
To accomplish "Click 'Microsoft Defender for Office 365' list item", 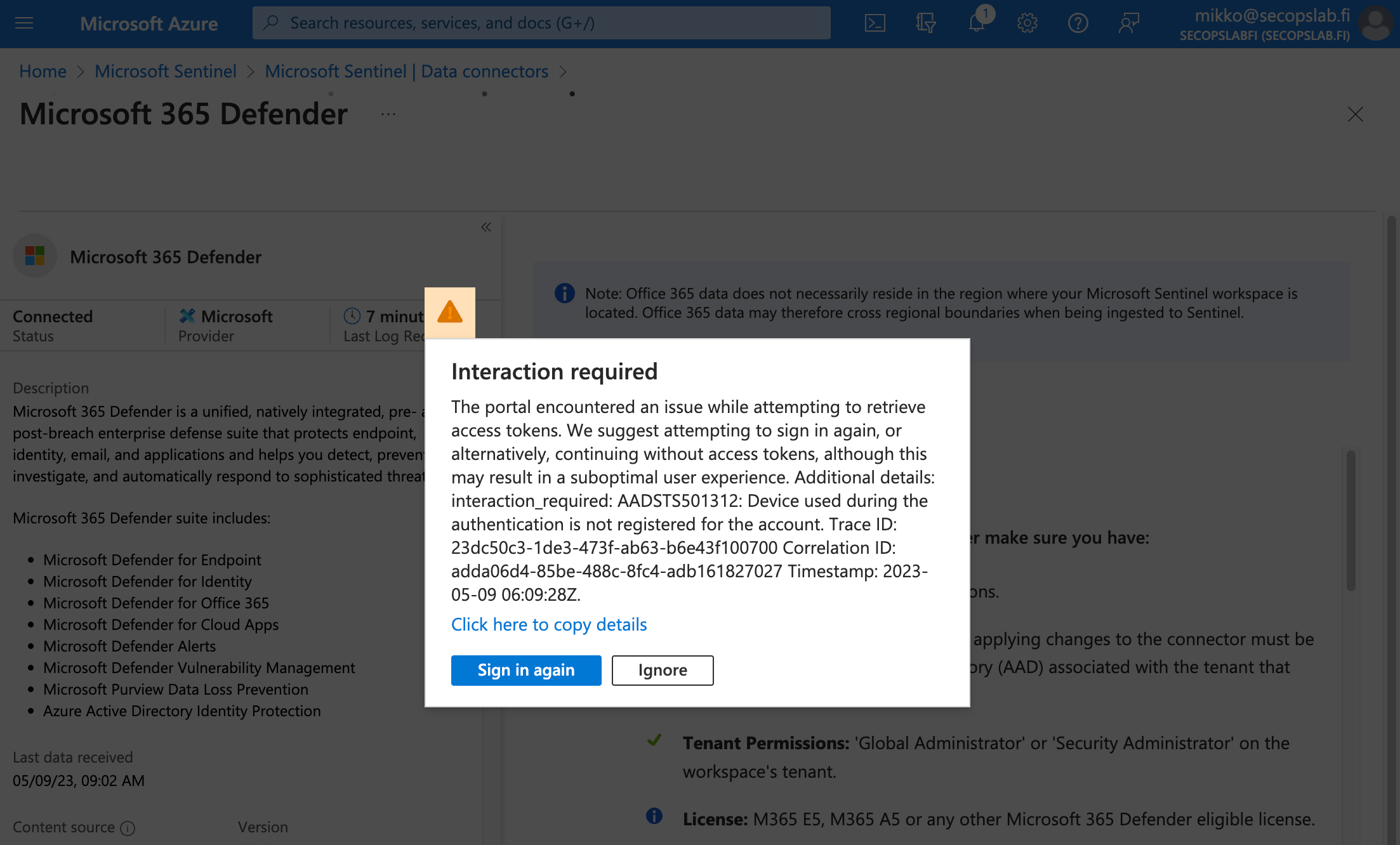I will pyautogui.click(x=156, y=603).
